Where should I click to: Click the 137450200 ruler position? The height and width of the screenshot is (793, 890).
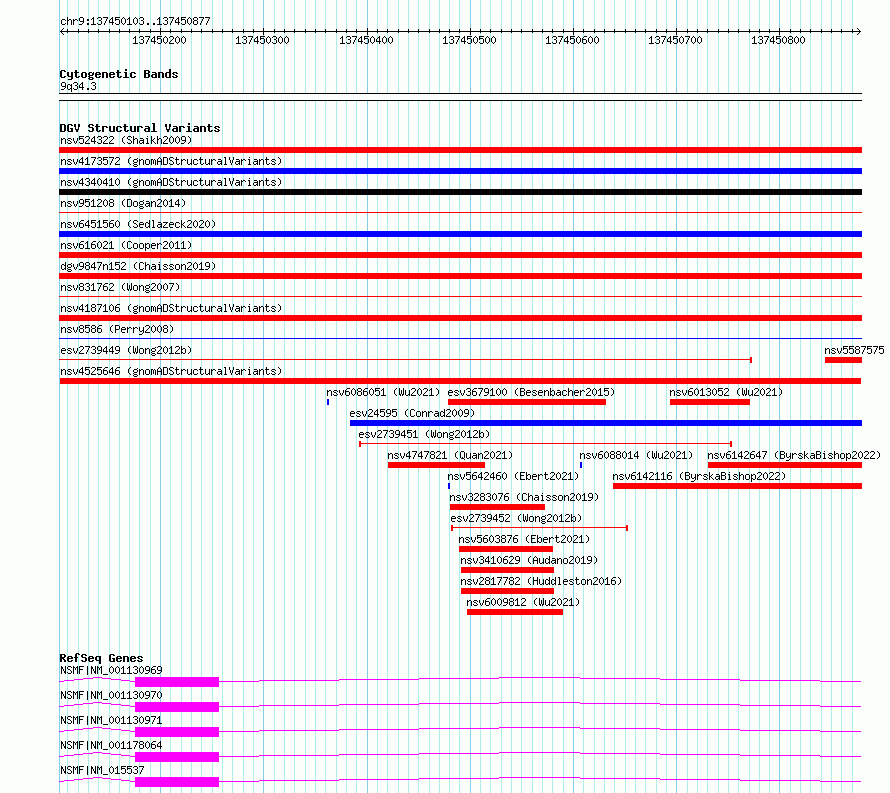point(159,40)
